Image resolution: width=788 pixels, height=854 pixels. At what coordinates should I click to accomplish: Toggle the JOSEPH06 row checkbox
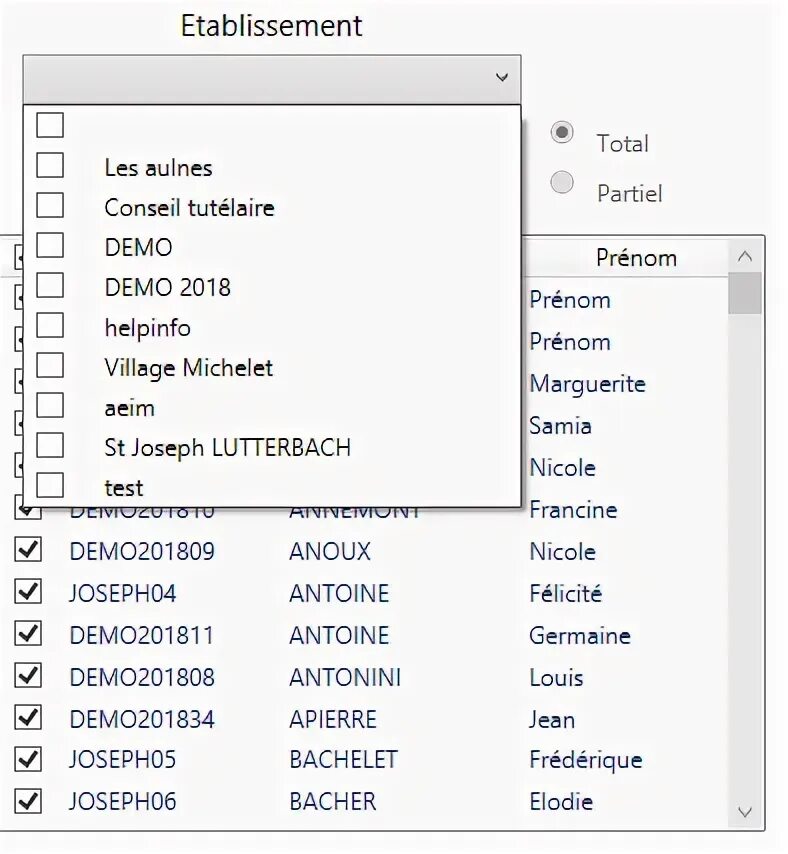pyautogui.click(x=29, y=801)
